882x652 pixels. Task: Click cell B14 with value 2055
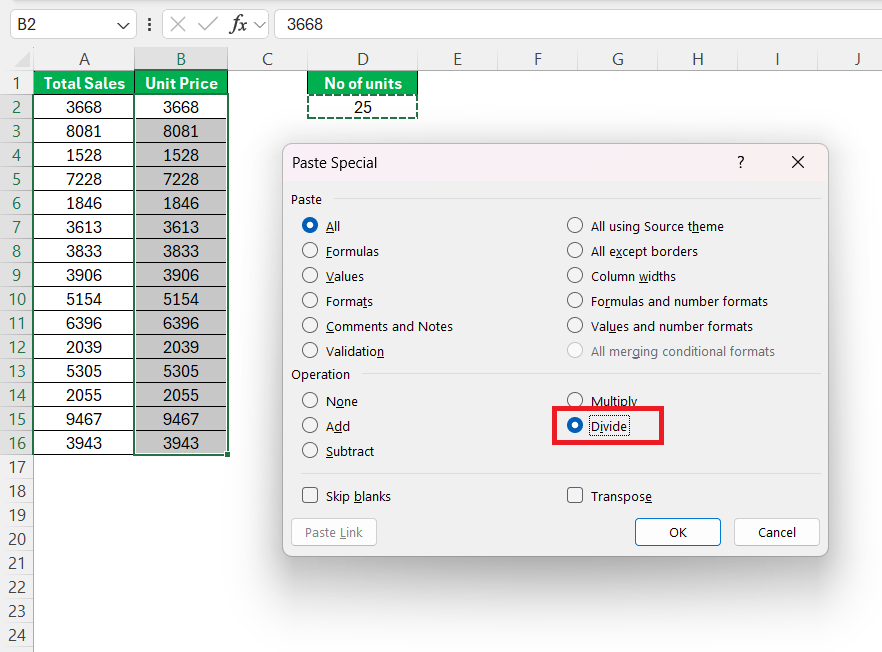181,395
